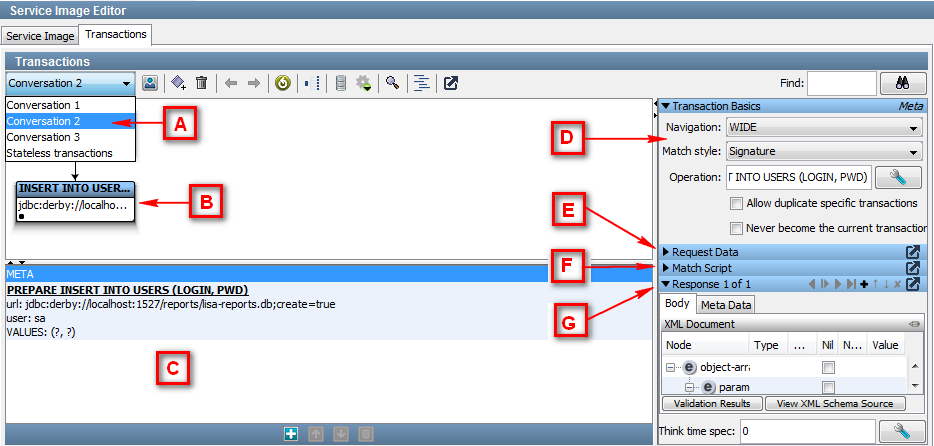Select the Body response tab

click(x=677, y=303)
